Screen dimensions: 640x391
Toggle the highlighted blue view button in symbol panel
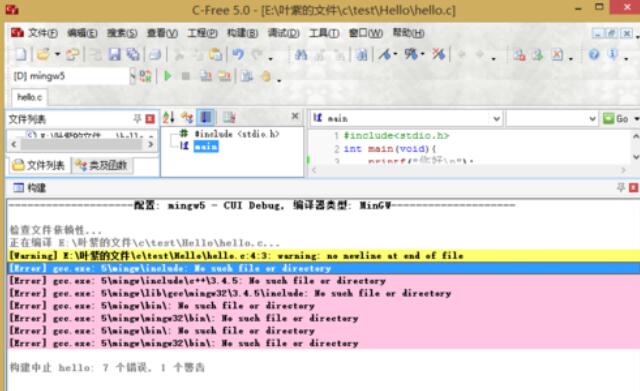(206, 118)
